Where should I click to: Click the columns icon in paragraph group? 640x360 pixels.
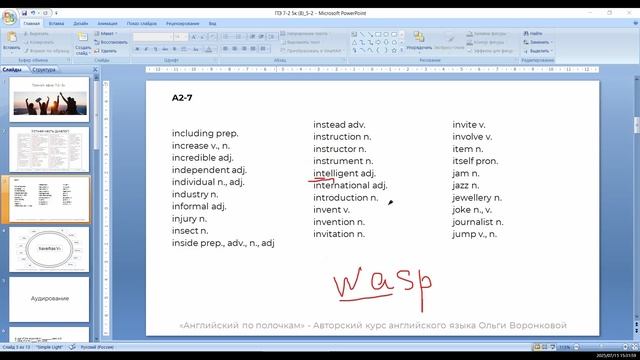tap(263, 49)
